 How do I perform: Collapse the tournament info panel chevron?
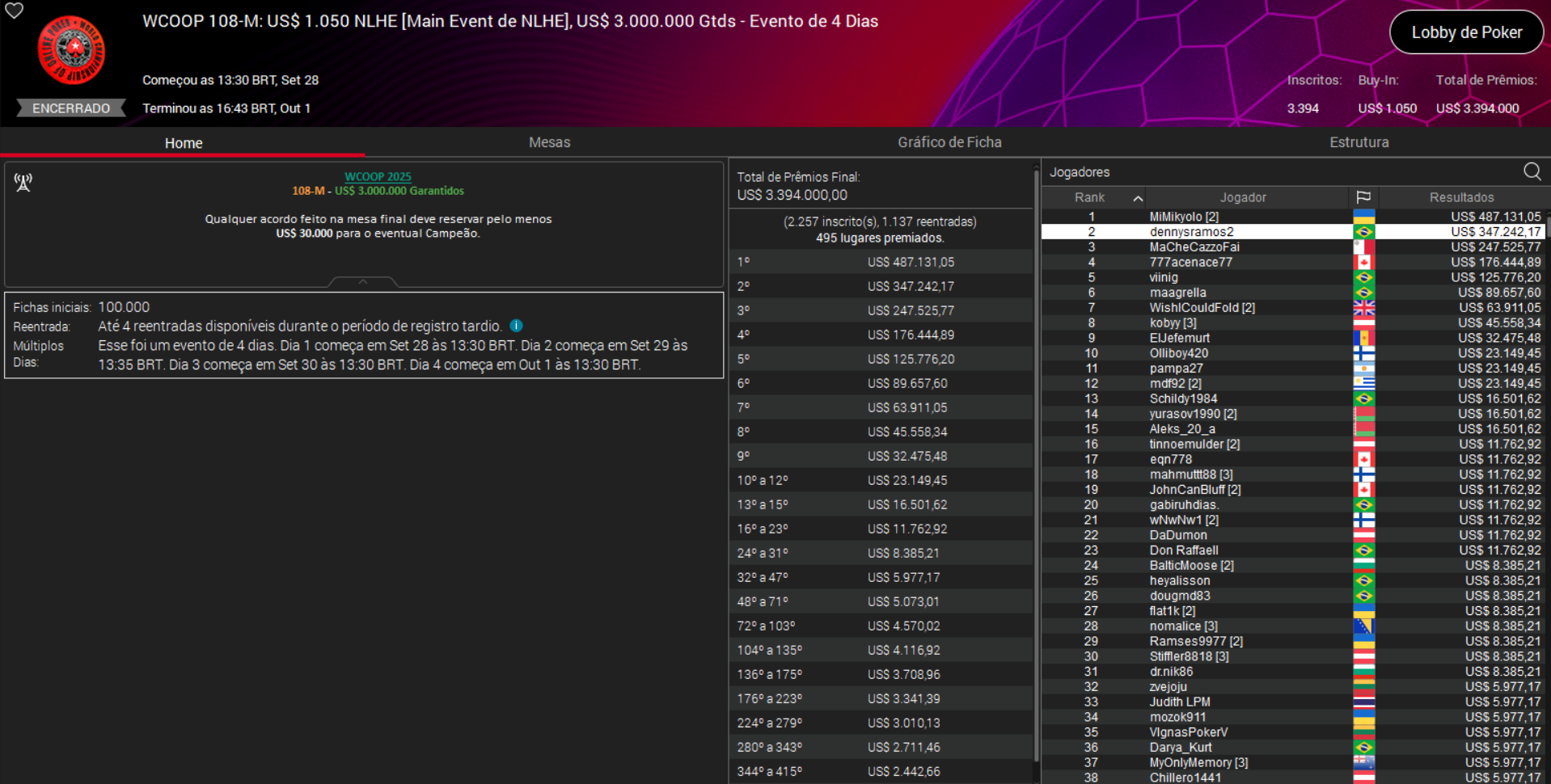pos(363,281)
